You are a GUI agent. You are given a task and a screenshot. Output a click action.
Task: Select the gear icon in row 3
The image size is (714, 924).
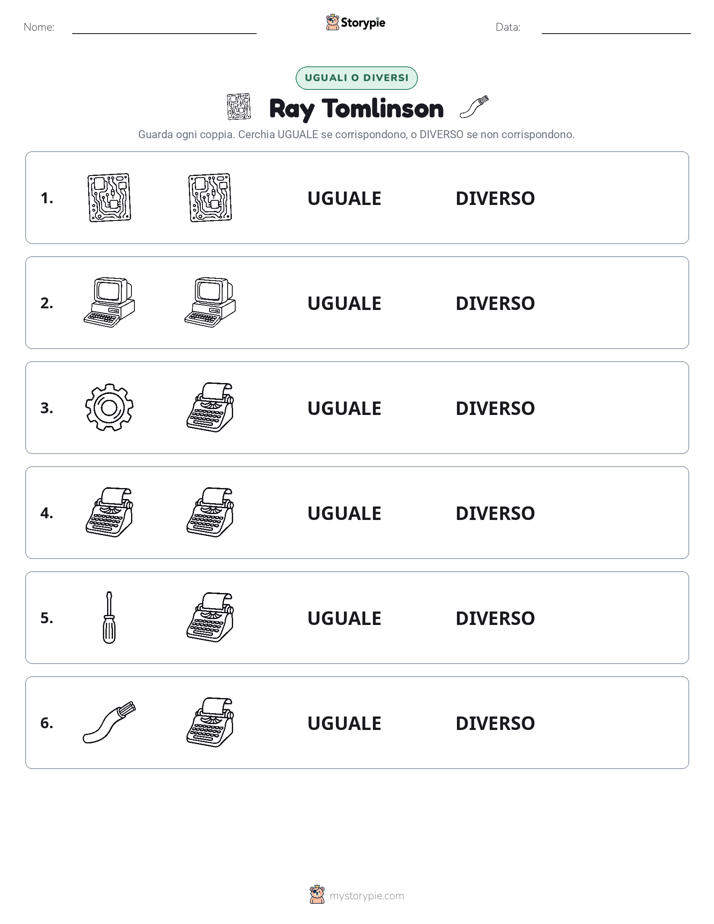[x=109, y=407]
